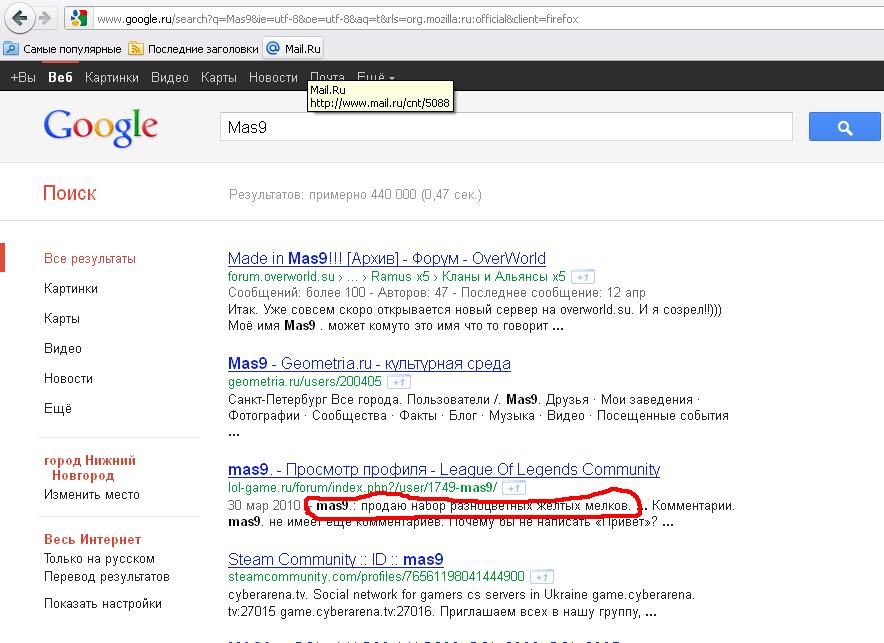Image resolution: width=884 pixels, height=643 pixels.
Task: Click the steamcommunity.com profiles green URL
Action: [x=376, y=577]
